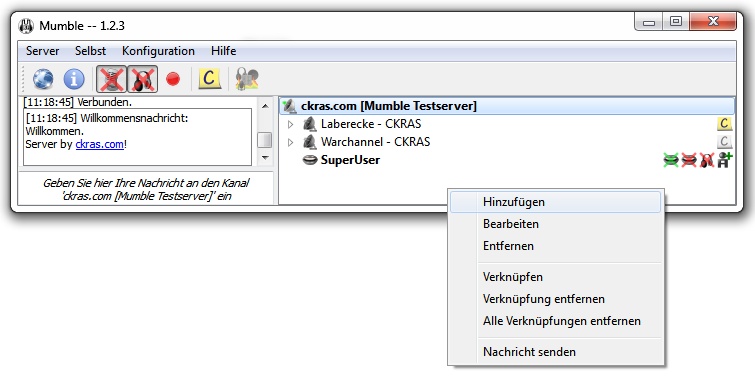
Task: Click the green-crossed lips icon beside SuperUser
Action: click(671, 160)
